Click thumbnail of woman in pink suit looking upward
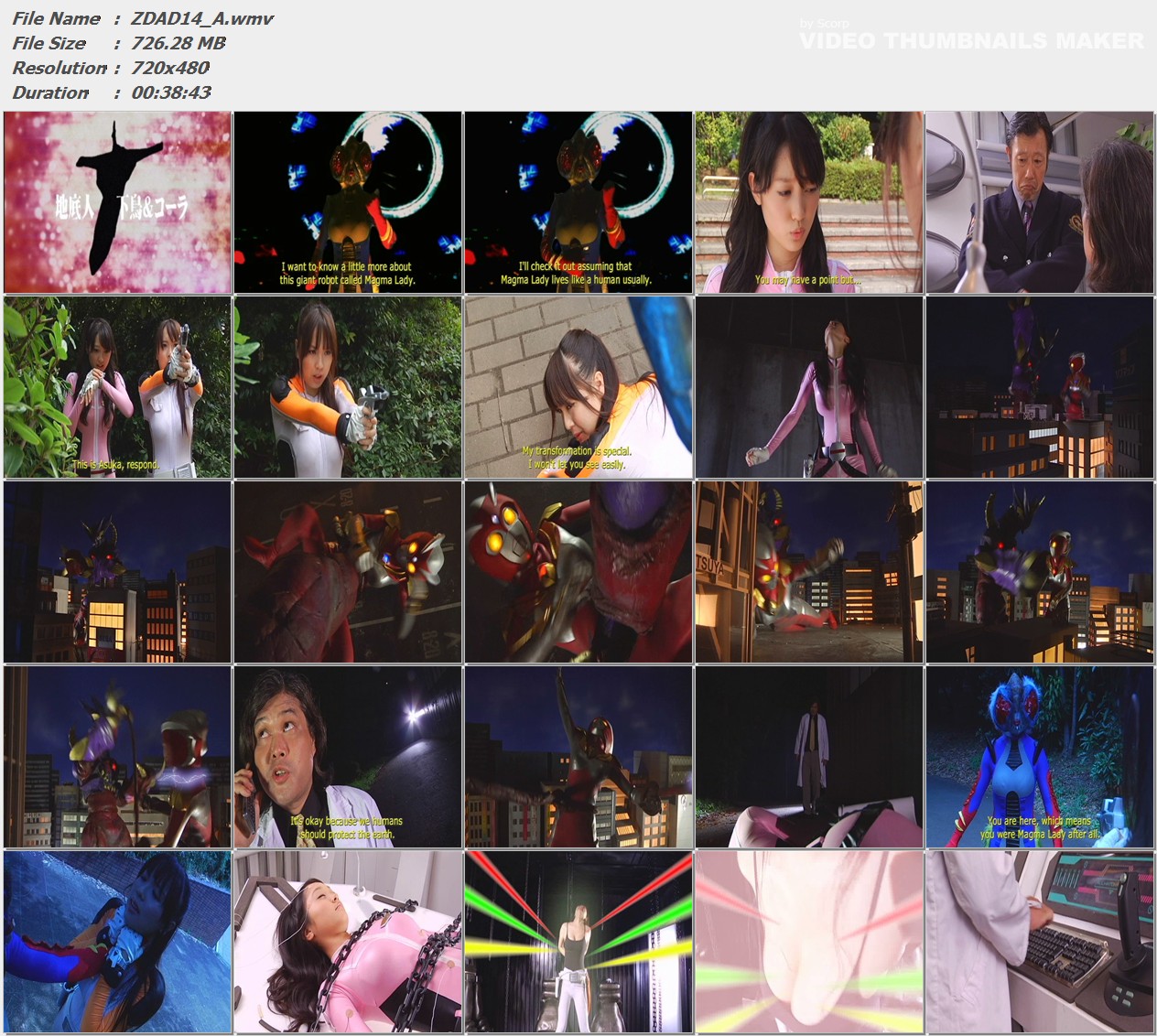The height and width of the screenshot is (1036, 1157). 809,387
